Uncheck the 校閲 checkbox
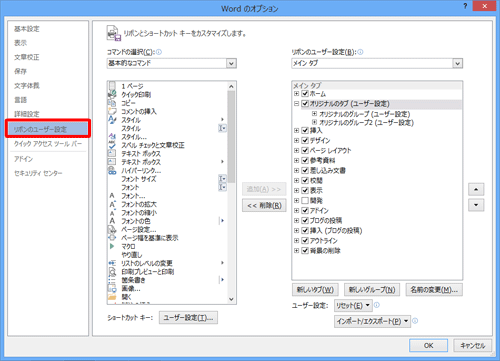This screenshot has width=500, height=361. click(x=305, y=180)
